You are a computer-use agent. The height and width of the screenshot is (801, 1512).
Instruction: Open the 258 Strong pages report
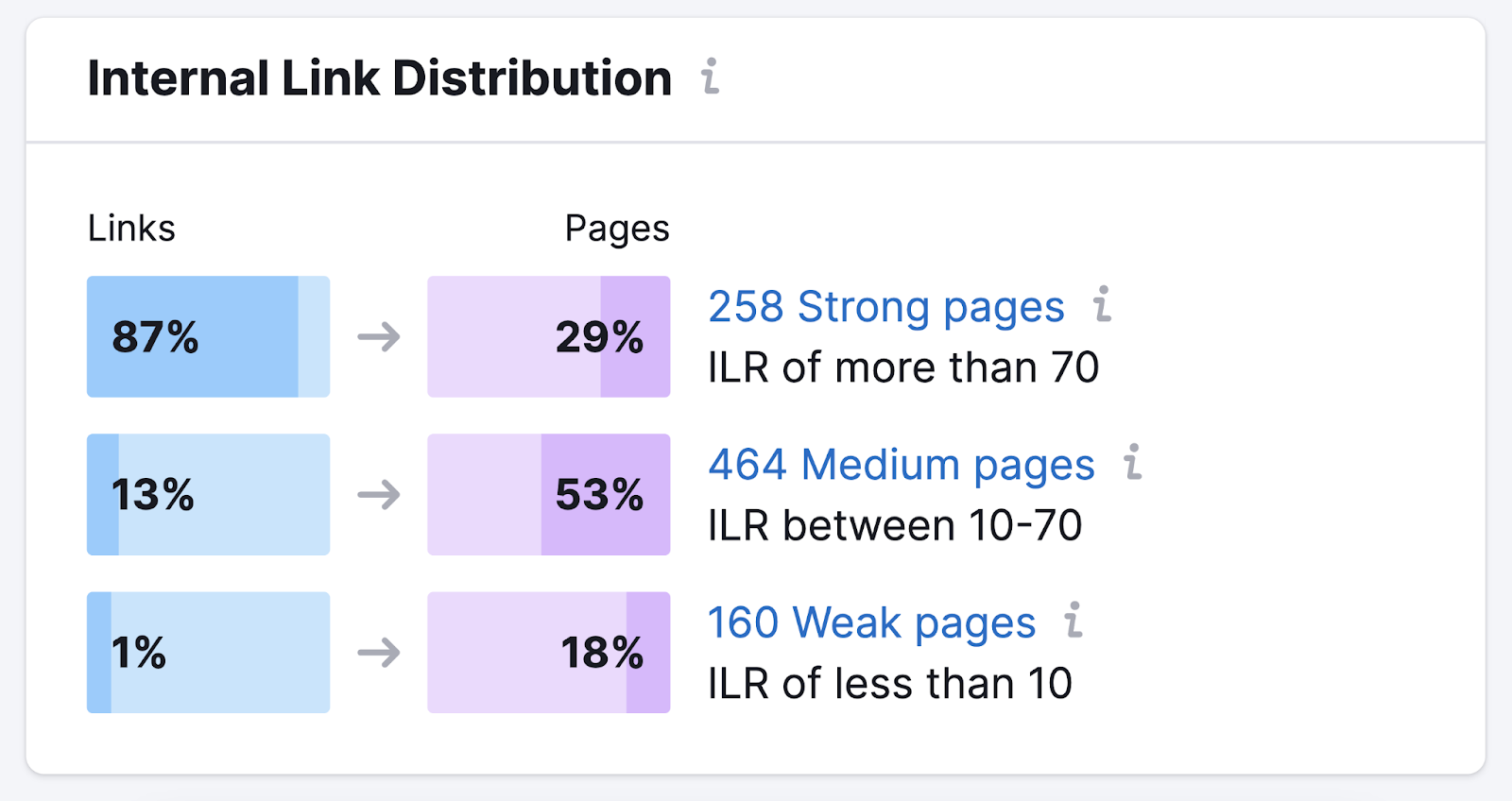885,306
